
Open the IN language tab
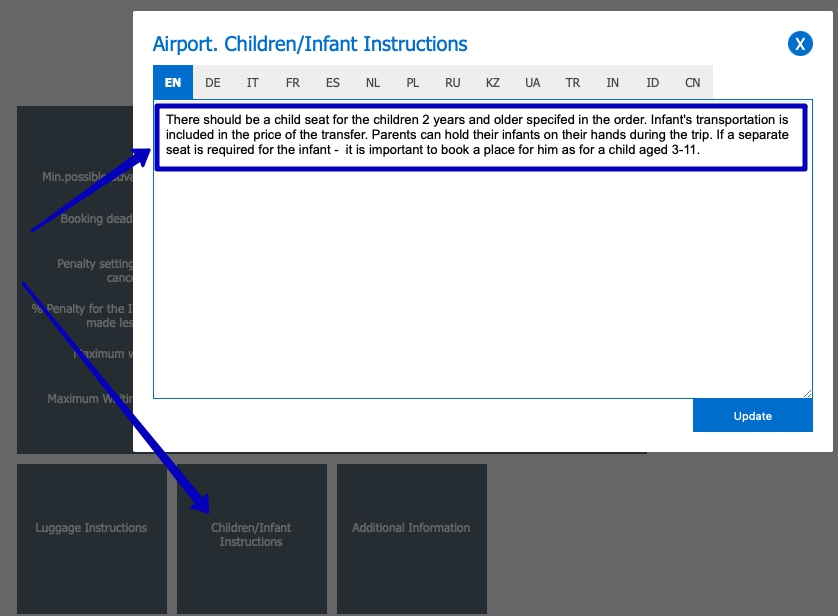tap(612, 82)
